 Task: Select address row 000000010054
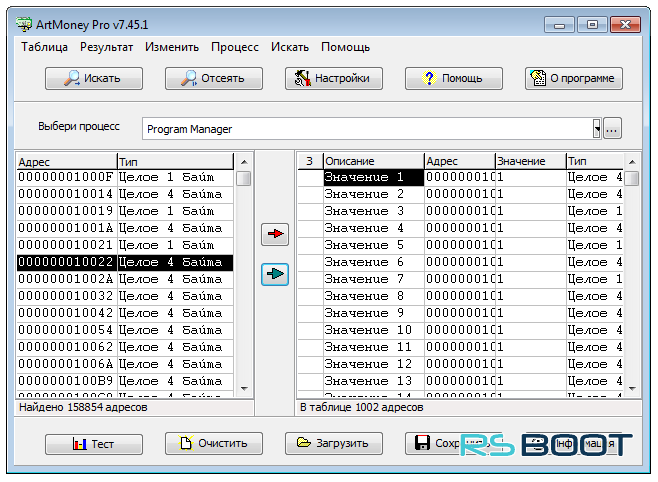[x=125, y=330]
